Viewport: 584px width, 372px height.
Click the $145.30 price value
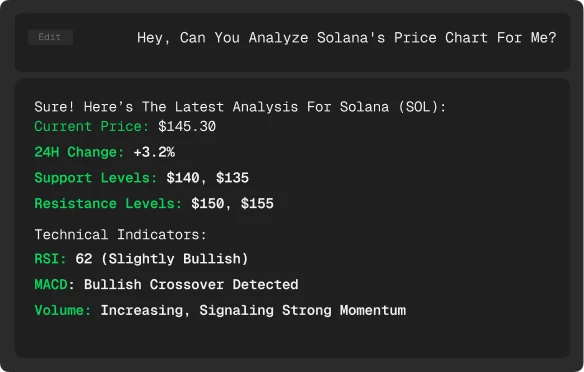(187, 127)
